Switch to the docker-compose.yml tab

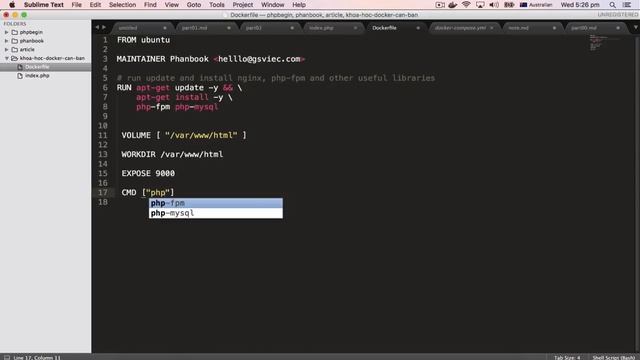460,28
